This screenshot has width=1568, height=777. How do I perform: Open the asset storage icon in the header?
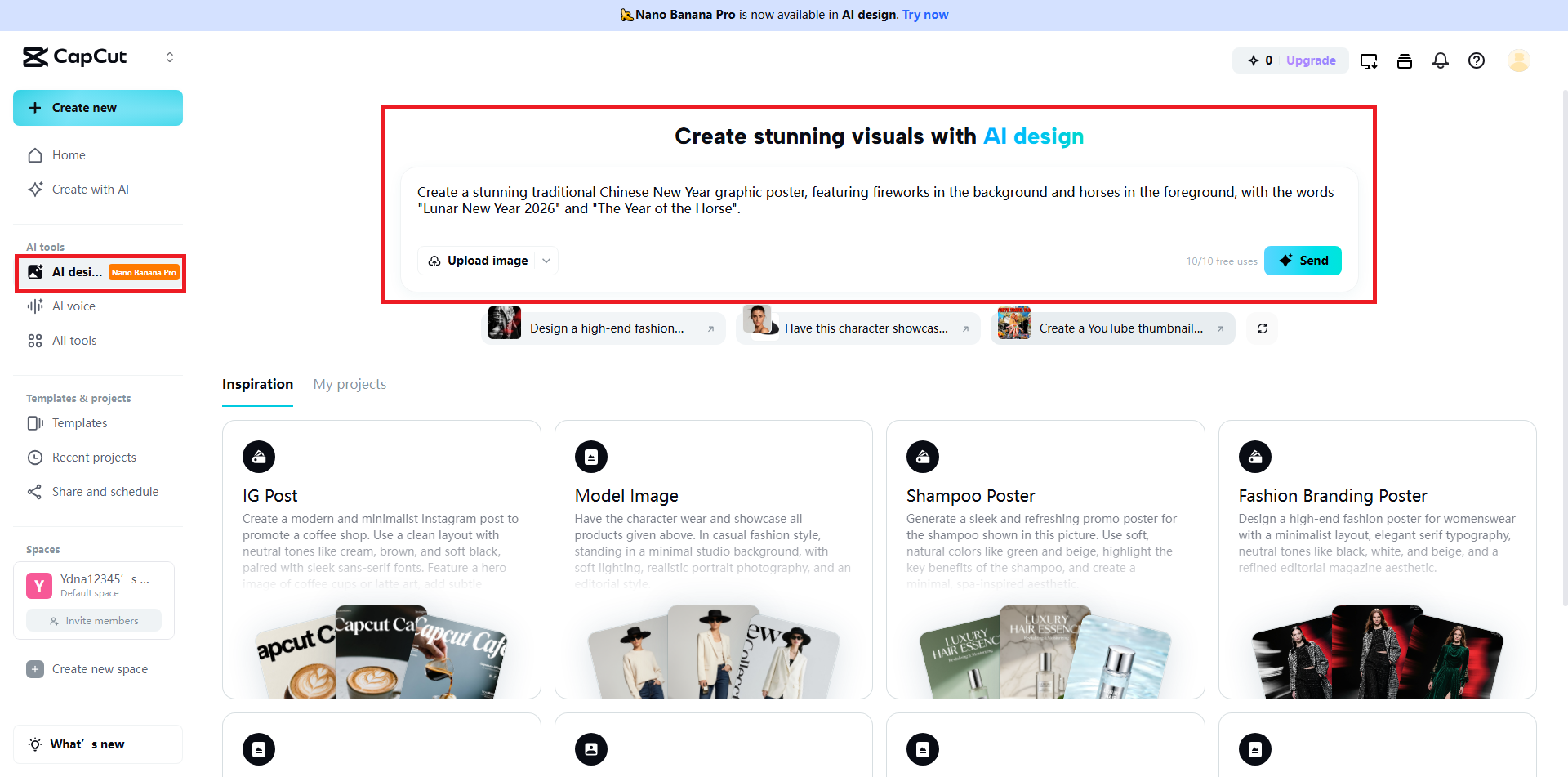[x=1405, y=60]
